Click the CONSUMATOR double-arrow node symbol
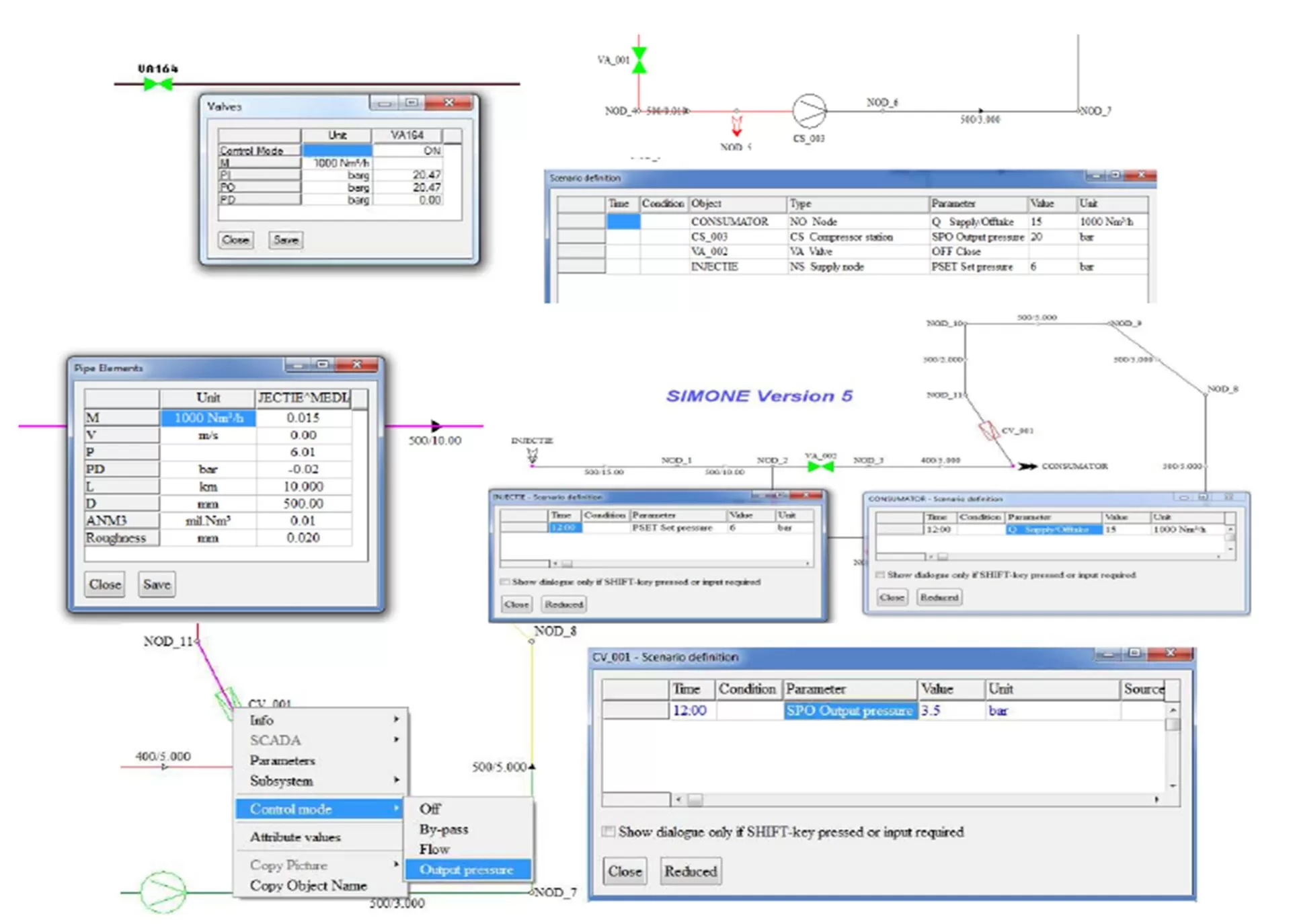Viewport: 1291px width, 924px height. tap(1027, 466)
